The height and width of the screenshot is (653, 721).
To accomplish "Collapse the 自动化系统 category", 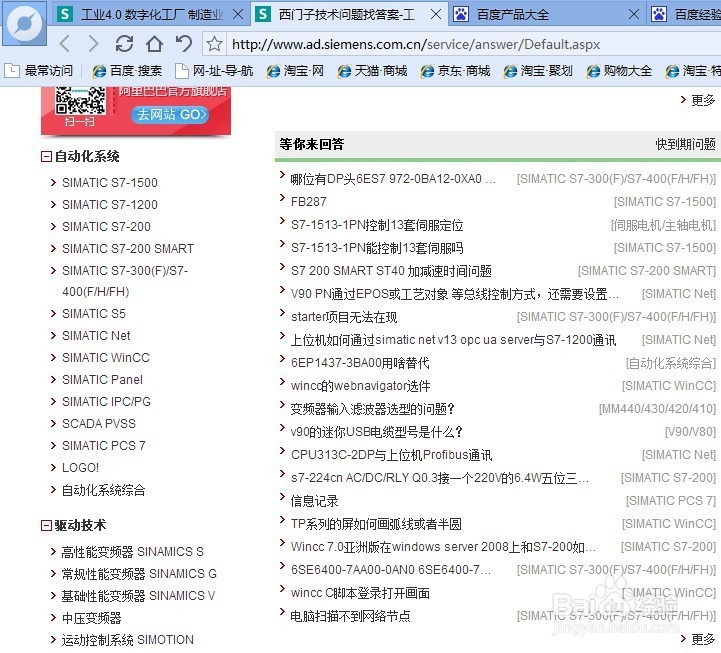I will [x=46, y=156].
